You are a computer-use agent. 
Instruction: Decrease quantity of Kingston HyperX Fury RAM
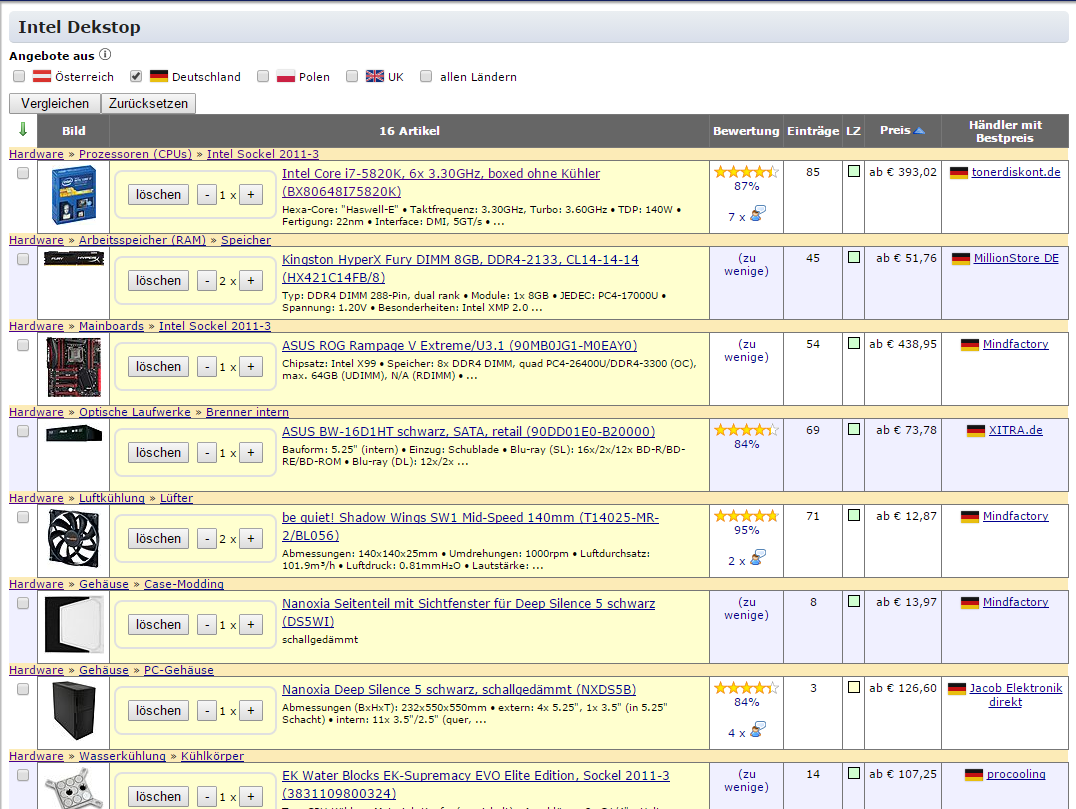pyautogui.click(x=207, y=281)
